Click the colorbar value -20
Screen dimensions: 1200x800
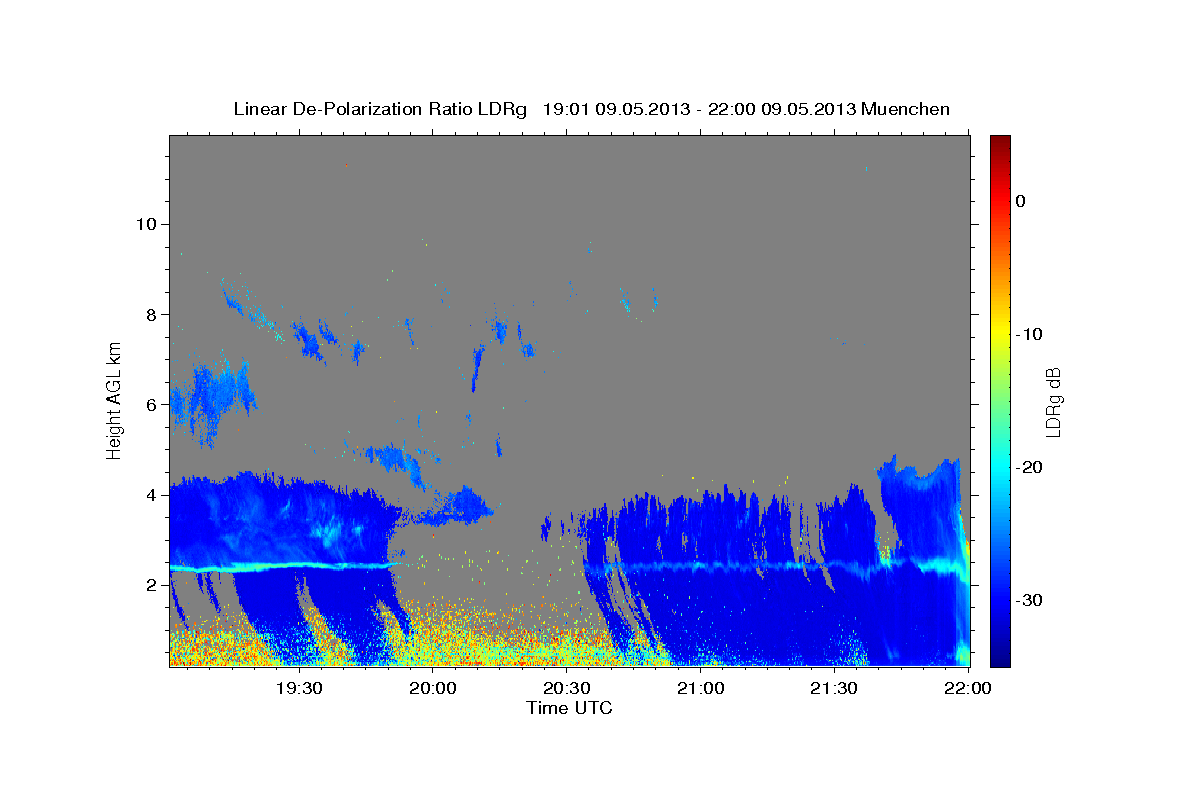(x=1029, y=467)
